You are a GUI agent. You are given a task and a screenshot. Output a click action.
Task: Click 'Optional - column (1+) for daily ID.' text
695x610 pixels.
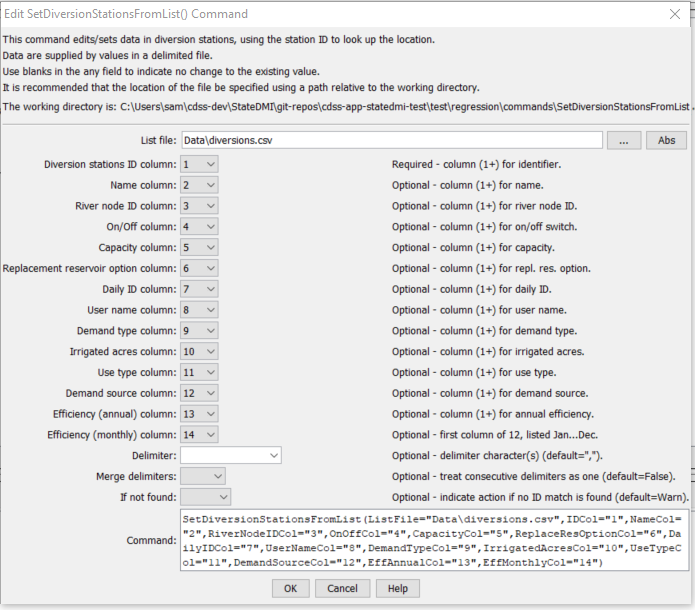pyautogui.click(x=472, y=289)
